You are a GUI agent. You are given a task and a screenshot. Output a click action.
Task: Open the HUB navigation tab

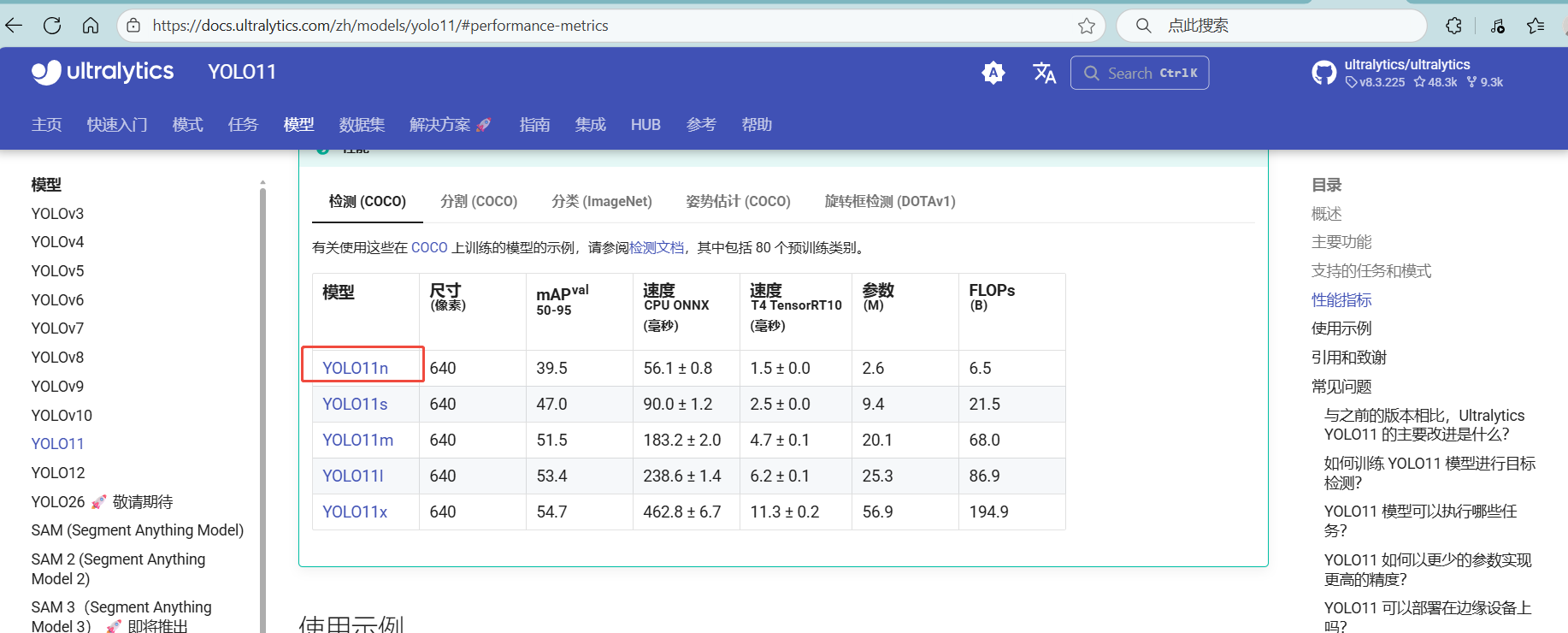click(645, 125)
